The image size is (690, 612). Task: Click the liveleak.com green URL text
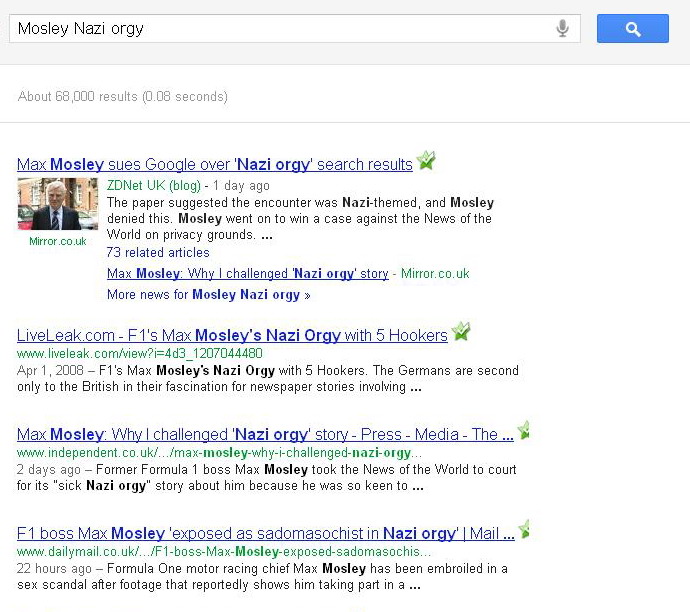coord(139,353)
